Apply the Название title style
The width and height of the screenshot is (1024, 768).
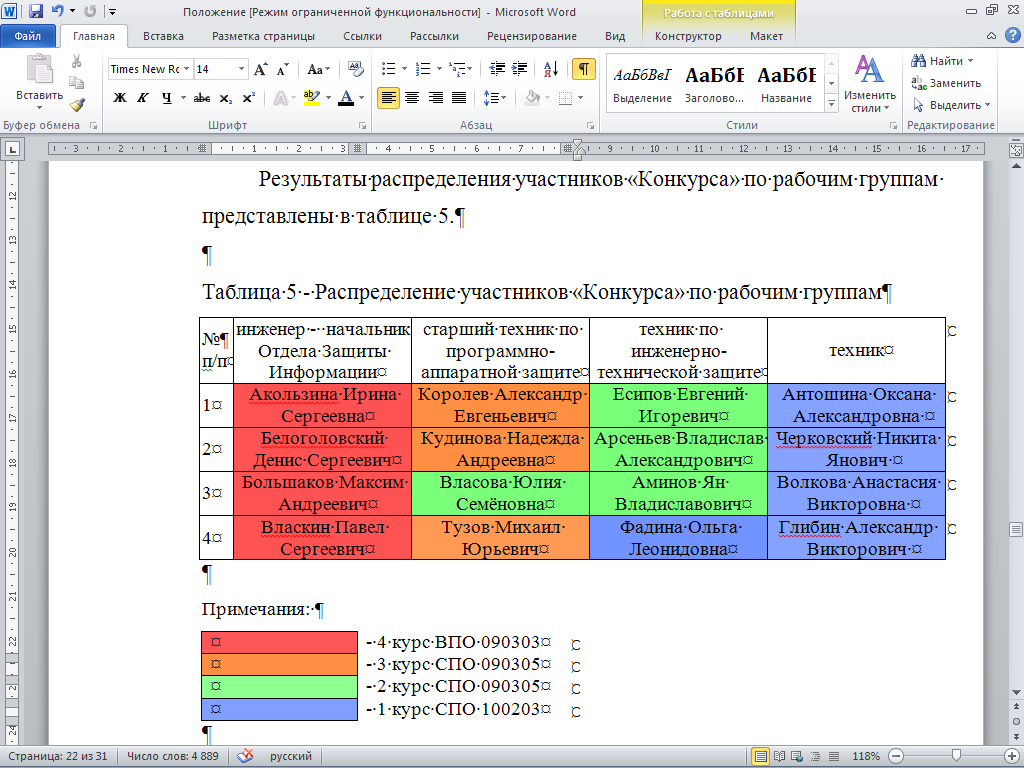coord(786,84)
